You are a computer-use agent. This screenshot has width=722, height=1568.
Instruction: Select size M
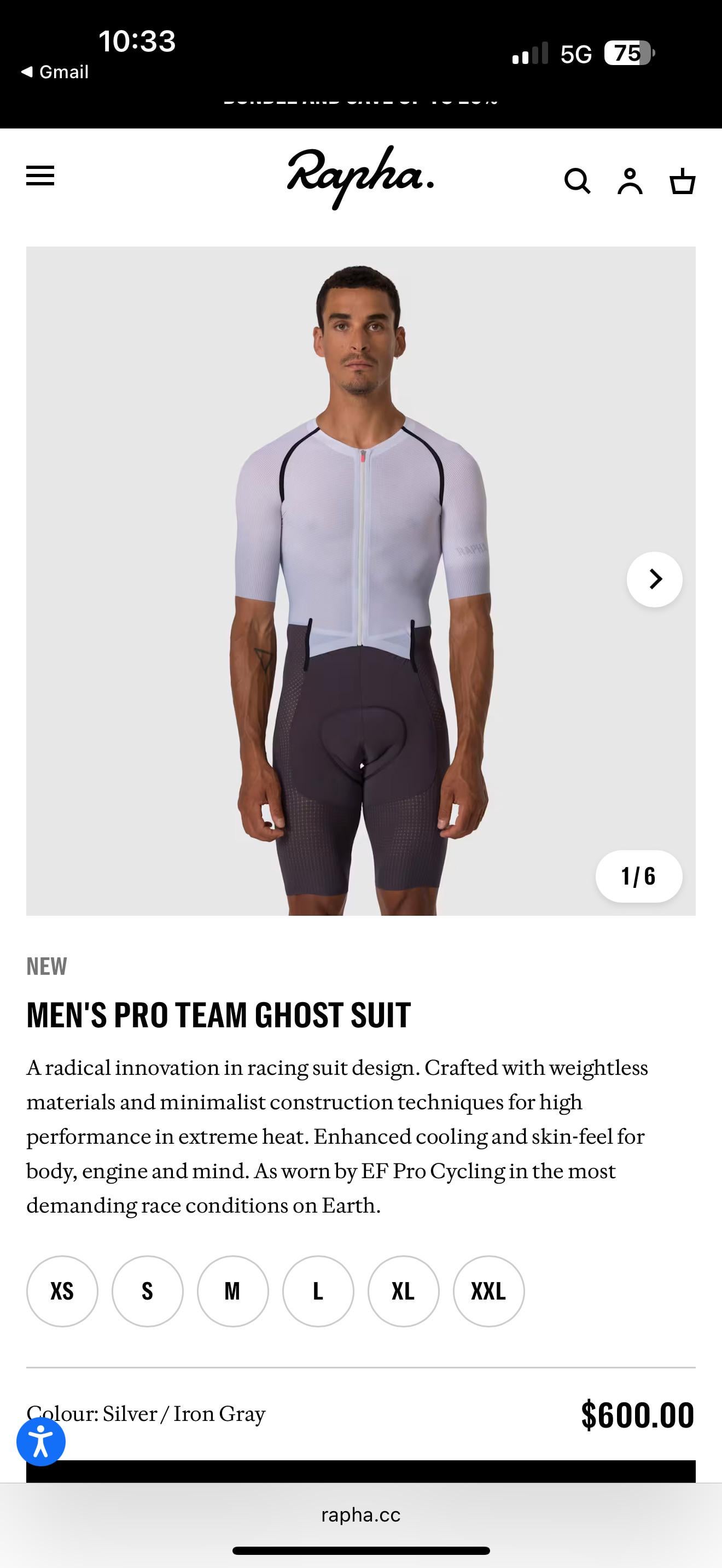(x=232, y=1291)
